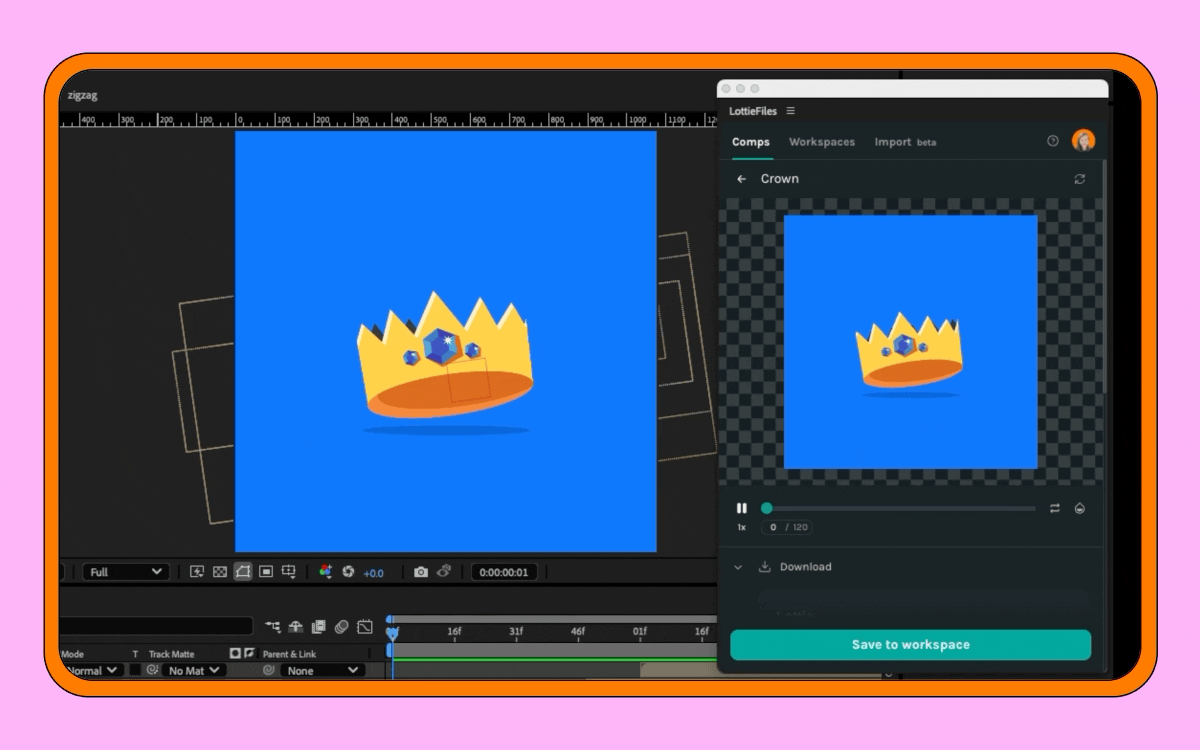Screen dimensions: 1200x750
Task: Toggle Fast Previews in After Effects
Action: click(197, 572)
